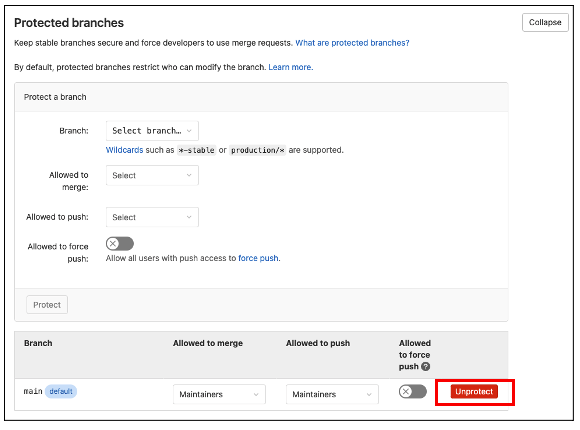
Task: Click the chevron on the Select branch dropdown
Action: [x=189, y=131]
